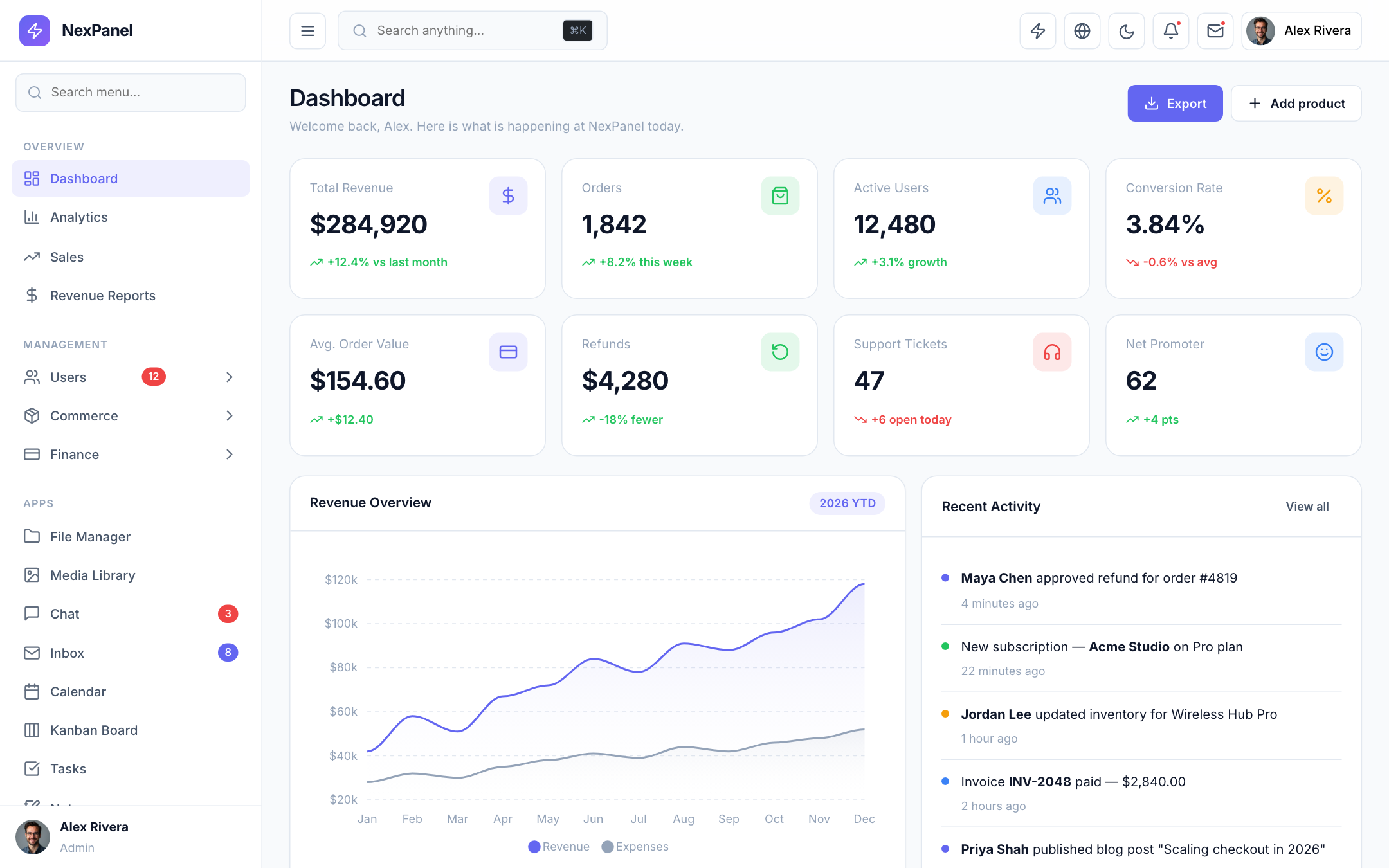Click the NexPanel lightning logo icon
Viewport: 1389px width, 868px height.
click(35, 30)
